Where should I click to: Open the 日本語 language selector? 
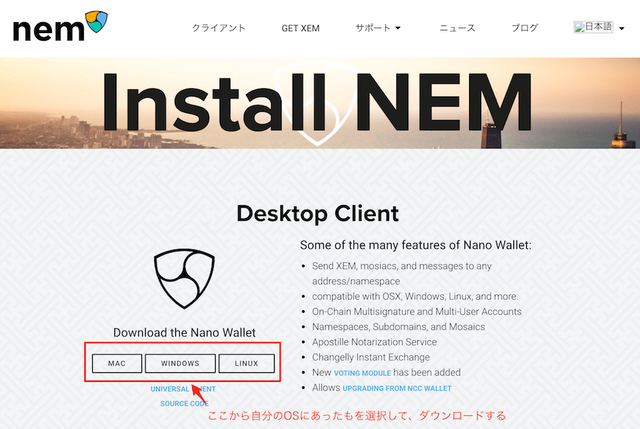point(599,27)
